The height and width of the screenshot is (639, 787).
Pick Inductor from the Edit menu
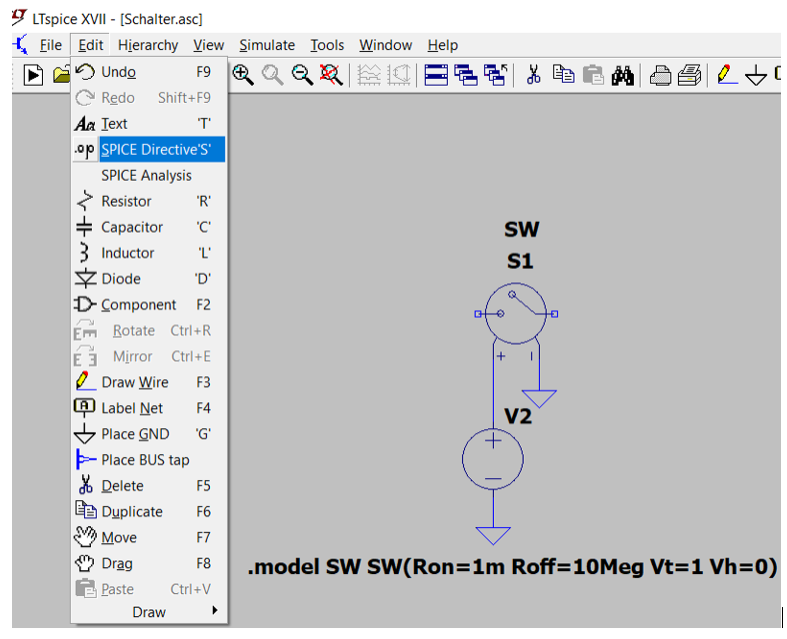(149, 253)
